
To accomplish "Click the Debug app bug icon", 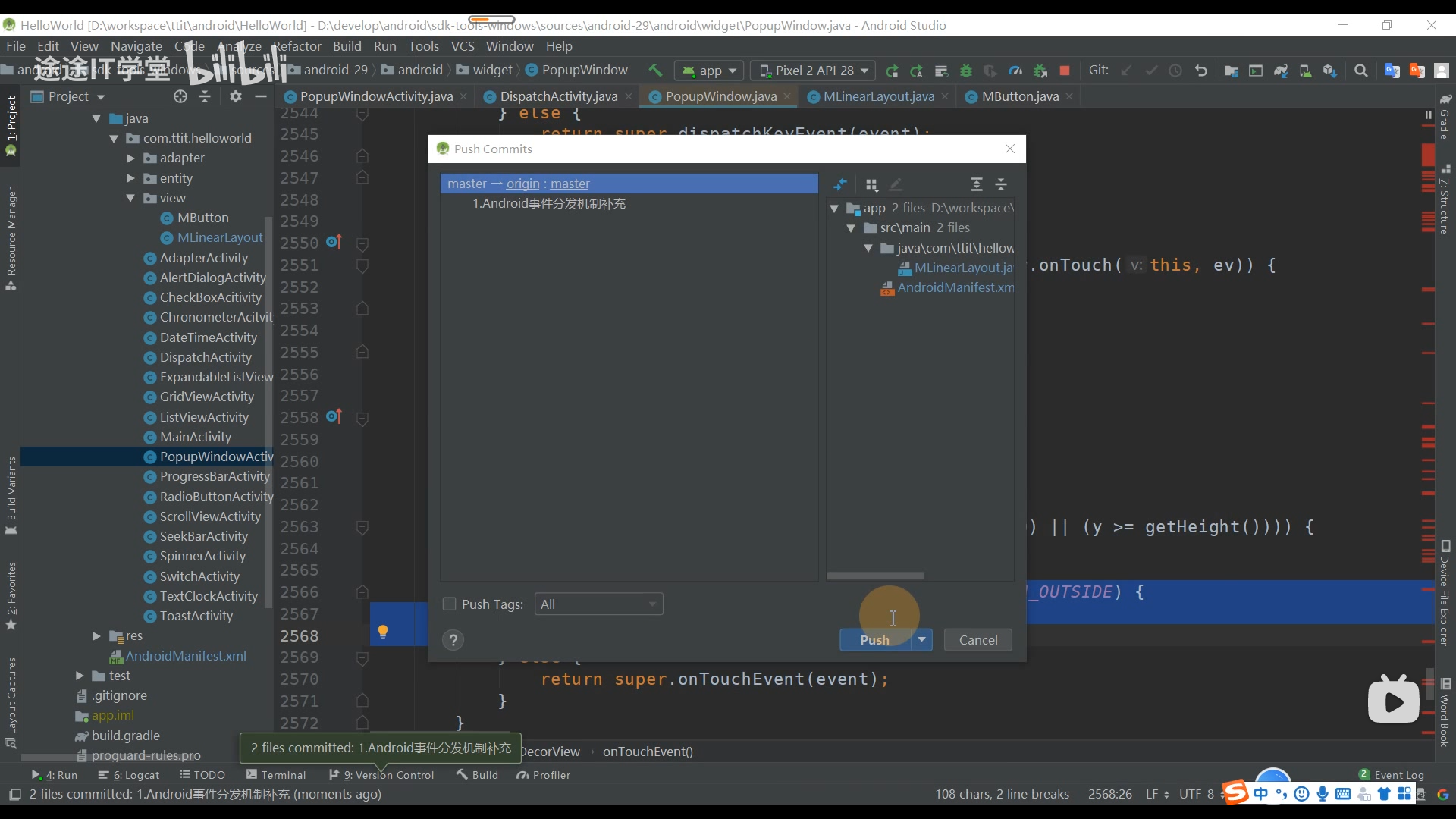I will tap(966, 71).
